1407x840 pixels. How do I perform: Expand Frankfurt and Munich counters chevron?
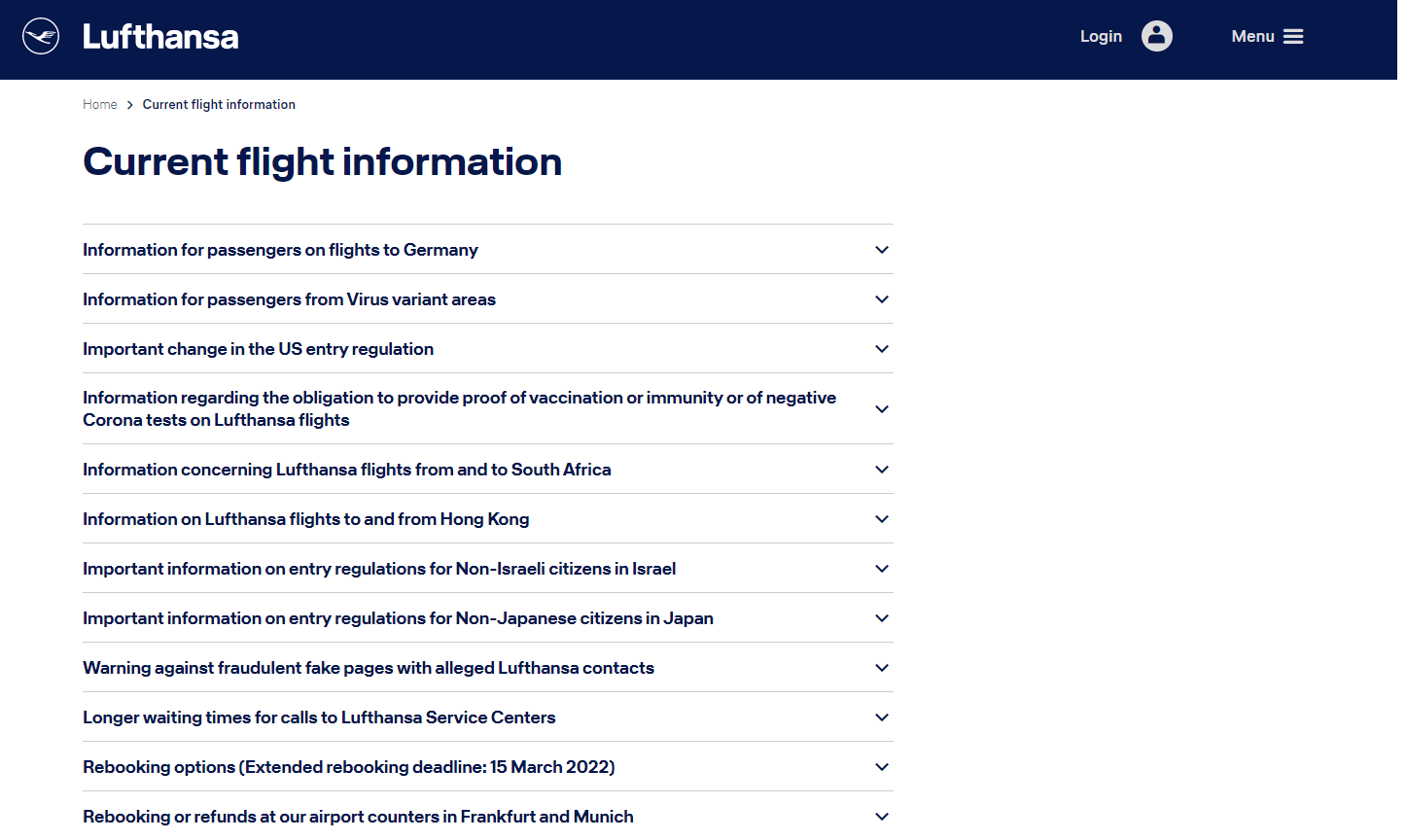click(x=882, y=817)
